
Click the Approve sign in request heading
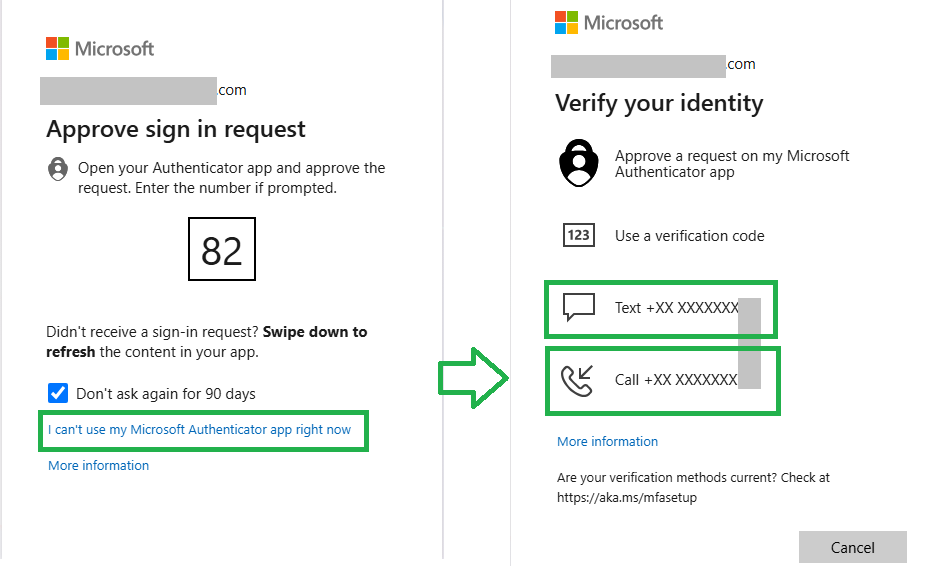coord(176,129)
